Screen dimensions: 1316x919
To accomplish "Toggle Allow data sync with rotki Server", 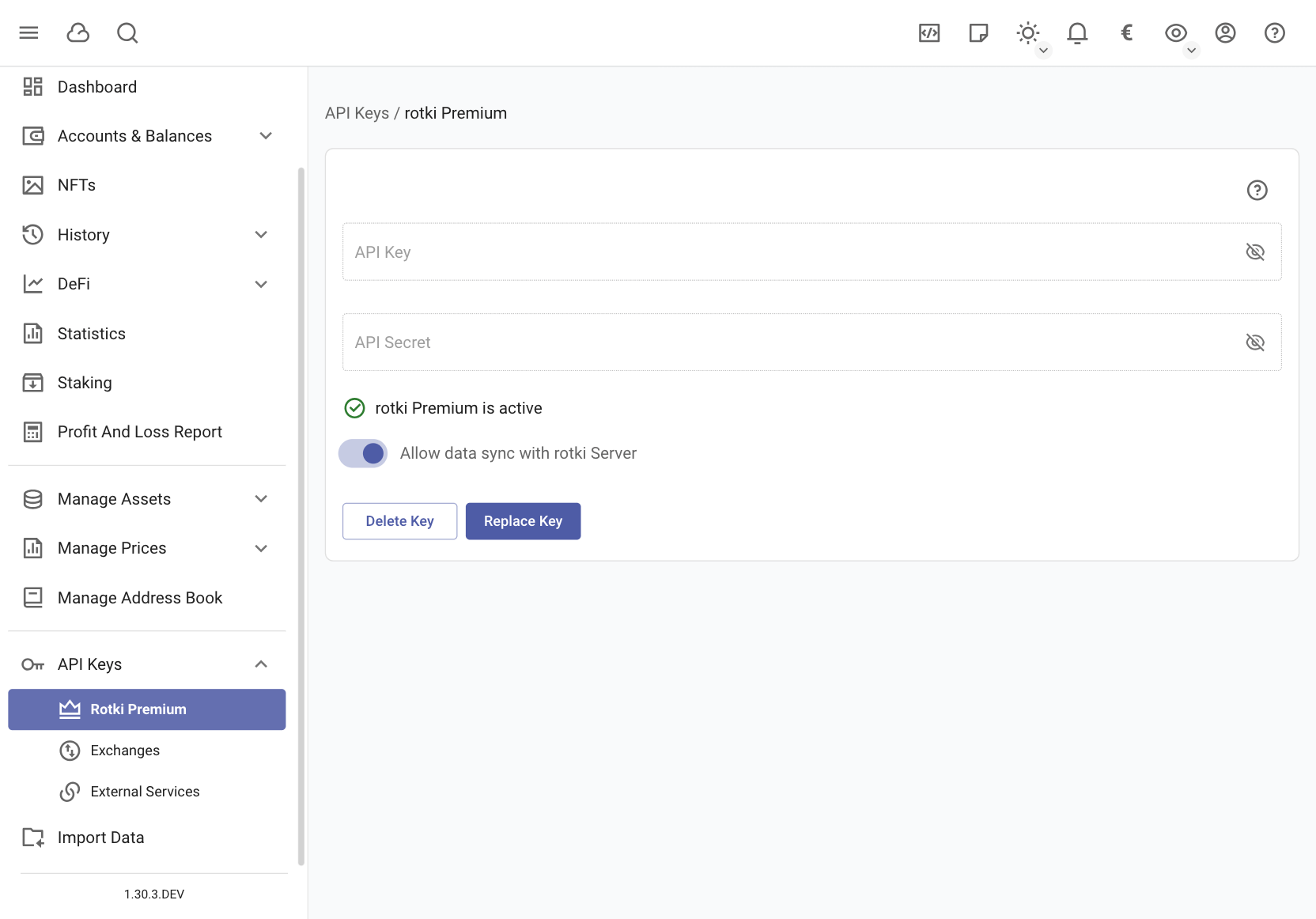I will point(363,453).
